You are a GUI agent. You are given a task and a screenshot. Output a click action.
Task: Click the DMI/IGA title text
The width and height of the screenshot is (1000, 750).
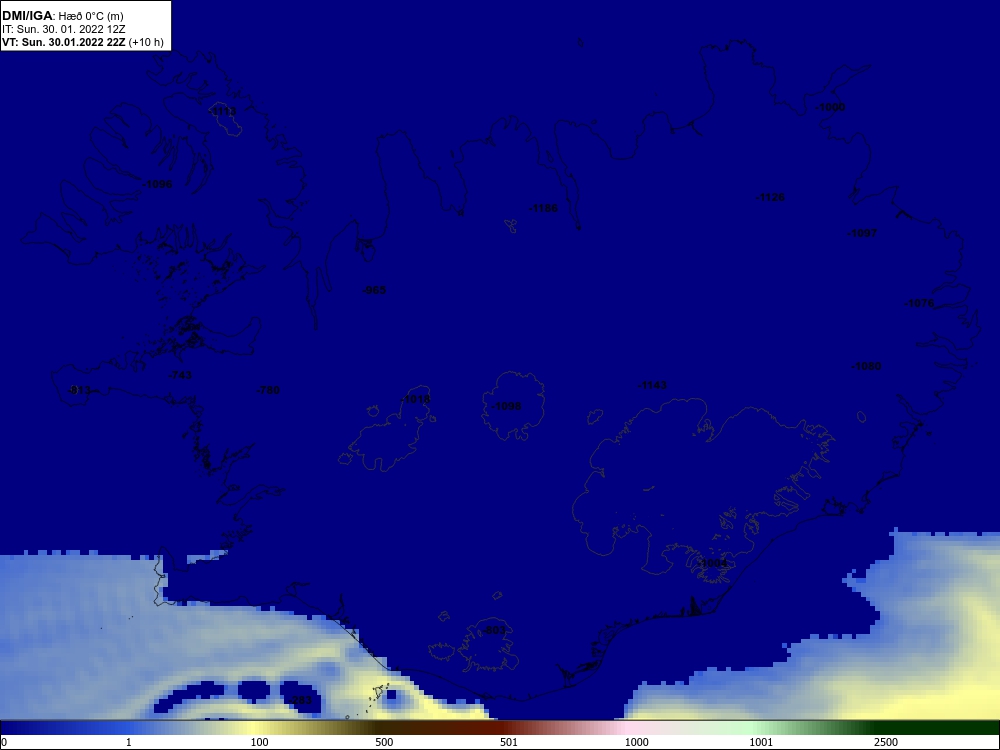(x=62, y=16)
